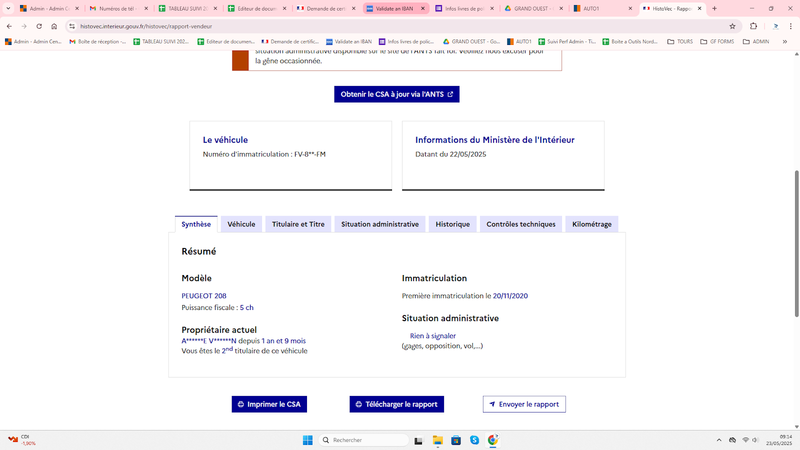800x450 pixels.
Task: Reload the HistoVec page
Action: [x=39, y=26]
